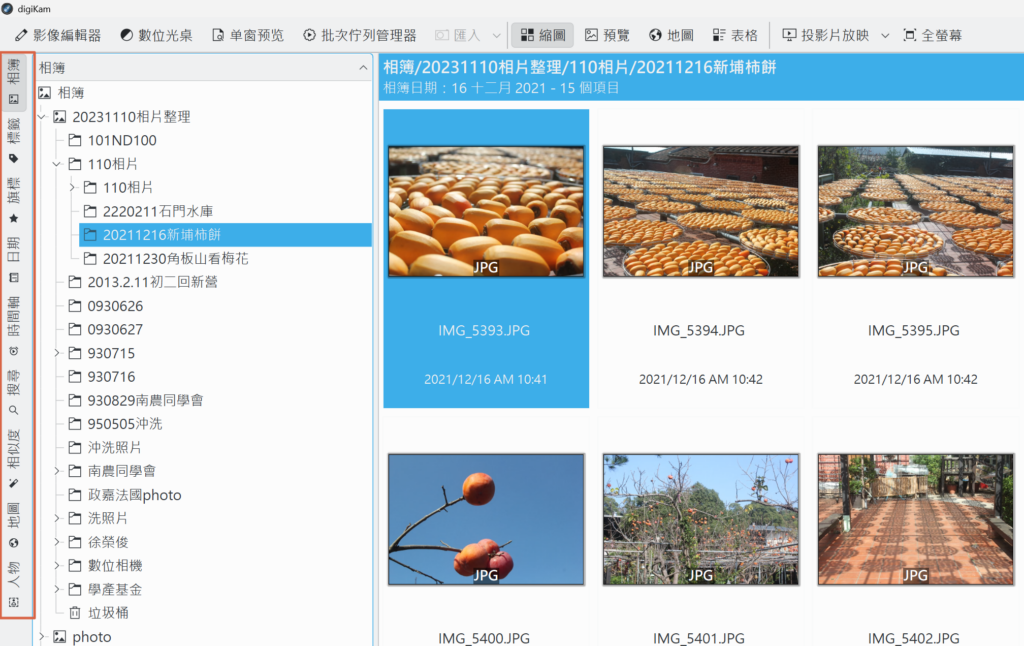The image size is (1024, 646).
Task: Expand the 洗照片 folder
Action: (x=57, y=519)
